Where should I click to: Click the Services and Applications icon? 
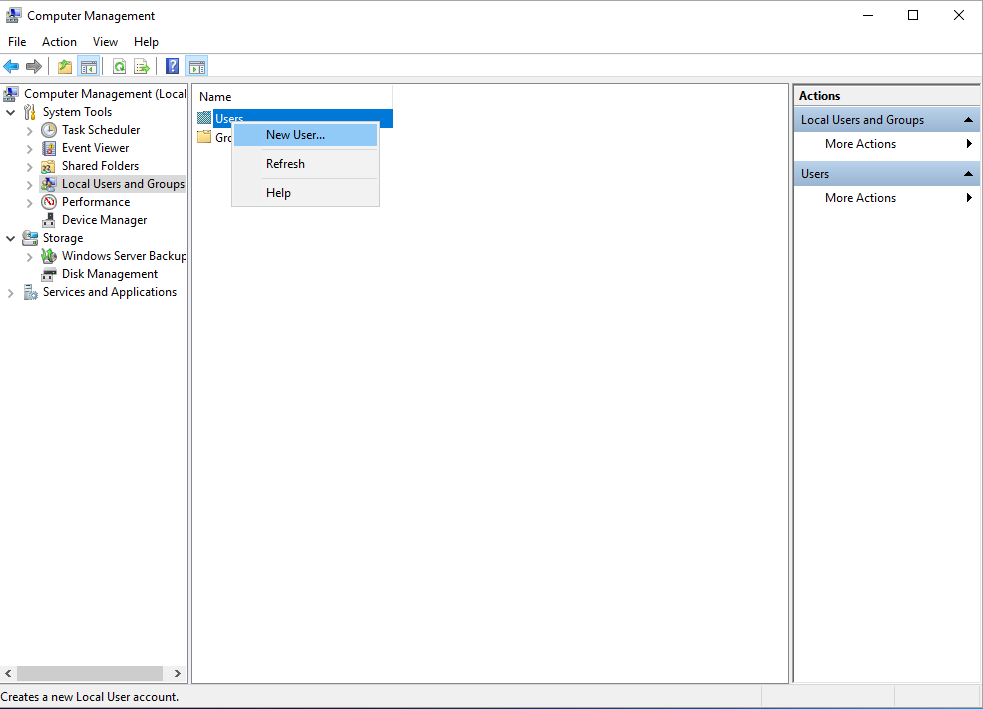(30, 292)
